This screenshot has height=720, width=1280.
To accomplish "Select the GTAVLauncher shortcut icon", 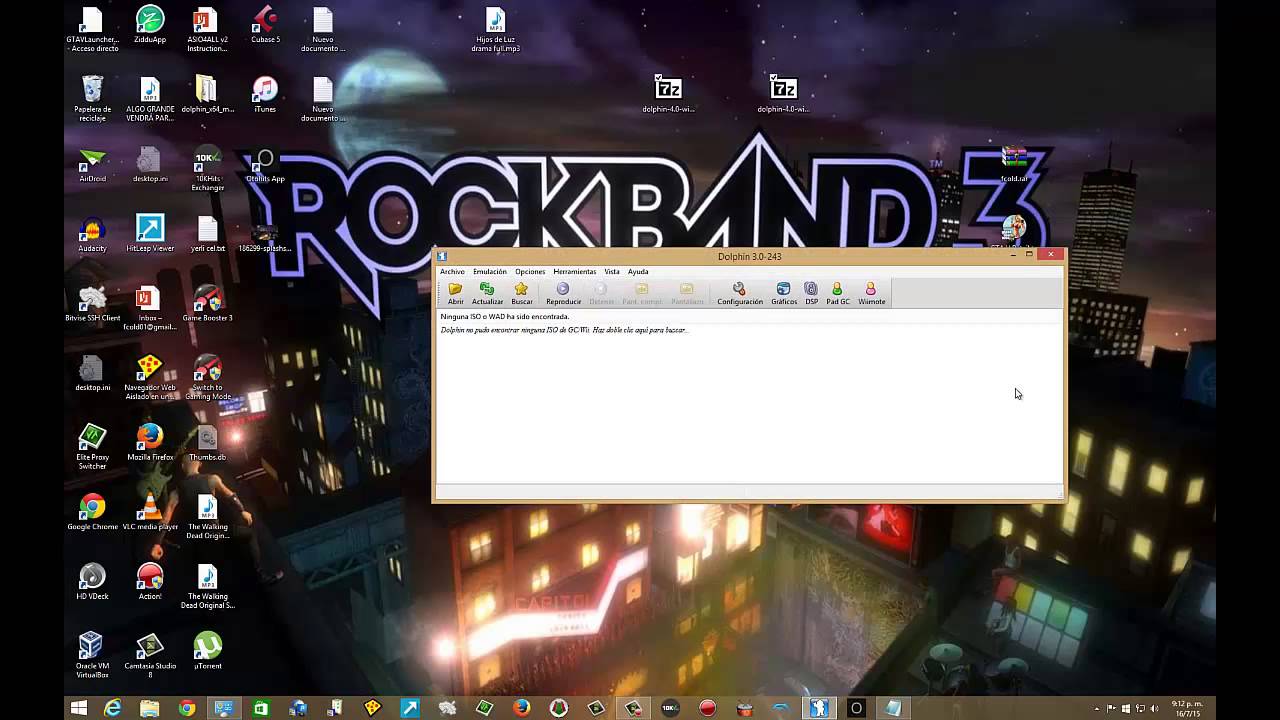I will click(92, 30).
